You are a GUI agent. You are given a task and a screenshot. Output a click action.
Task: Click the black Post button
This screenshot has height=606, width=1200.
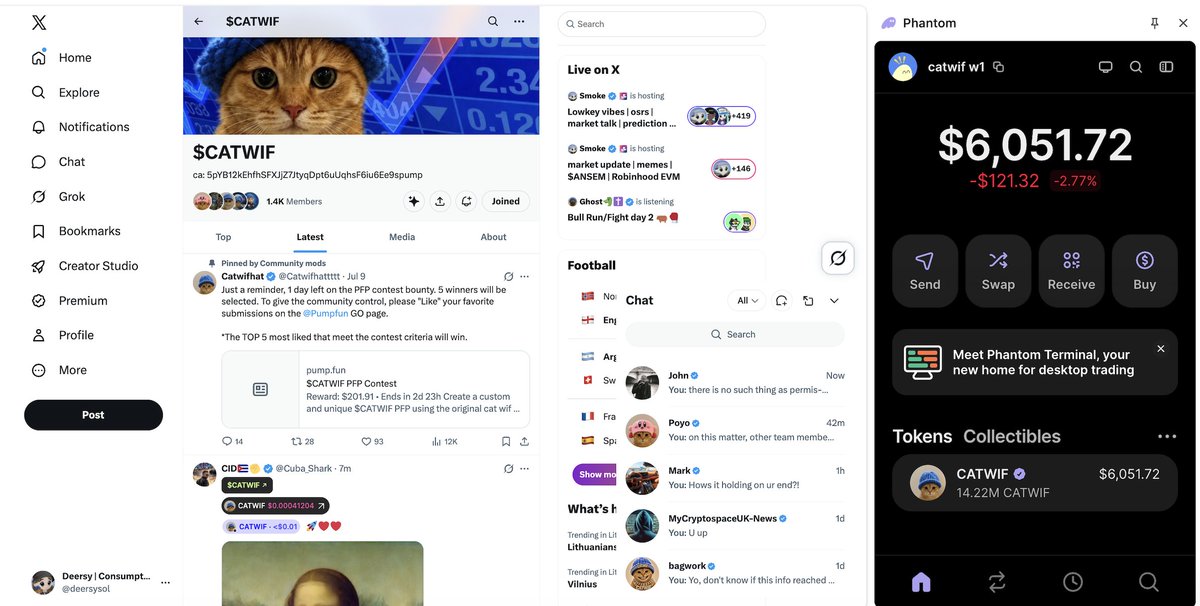(x=93, y=415)
